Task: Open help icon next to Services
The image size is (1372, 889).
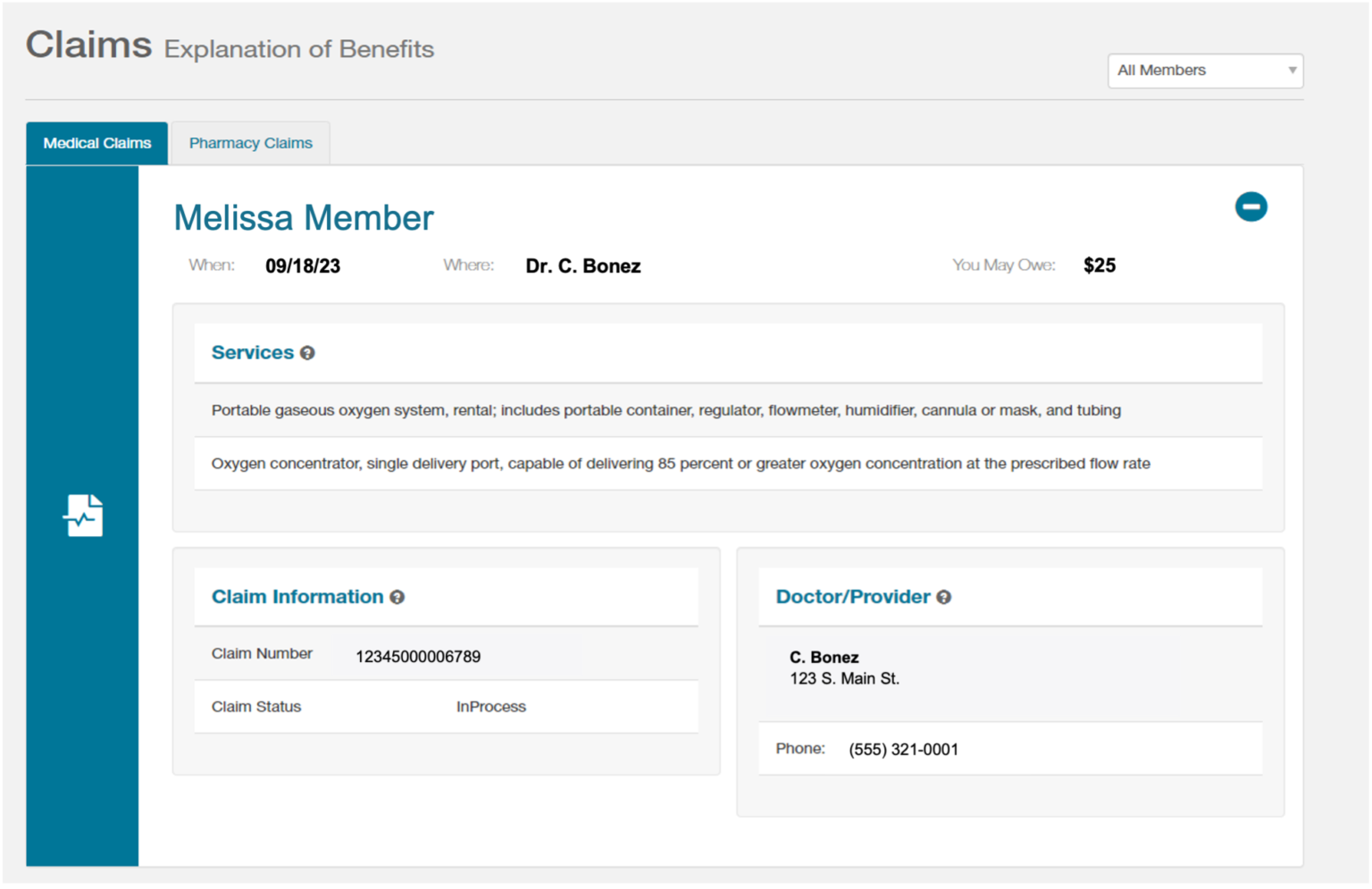Action: (307, 353)
